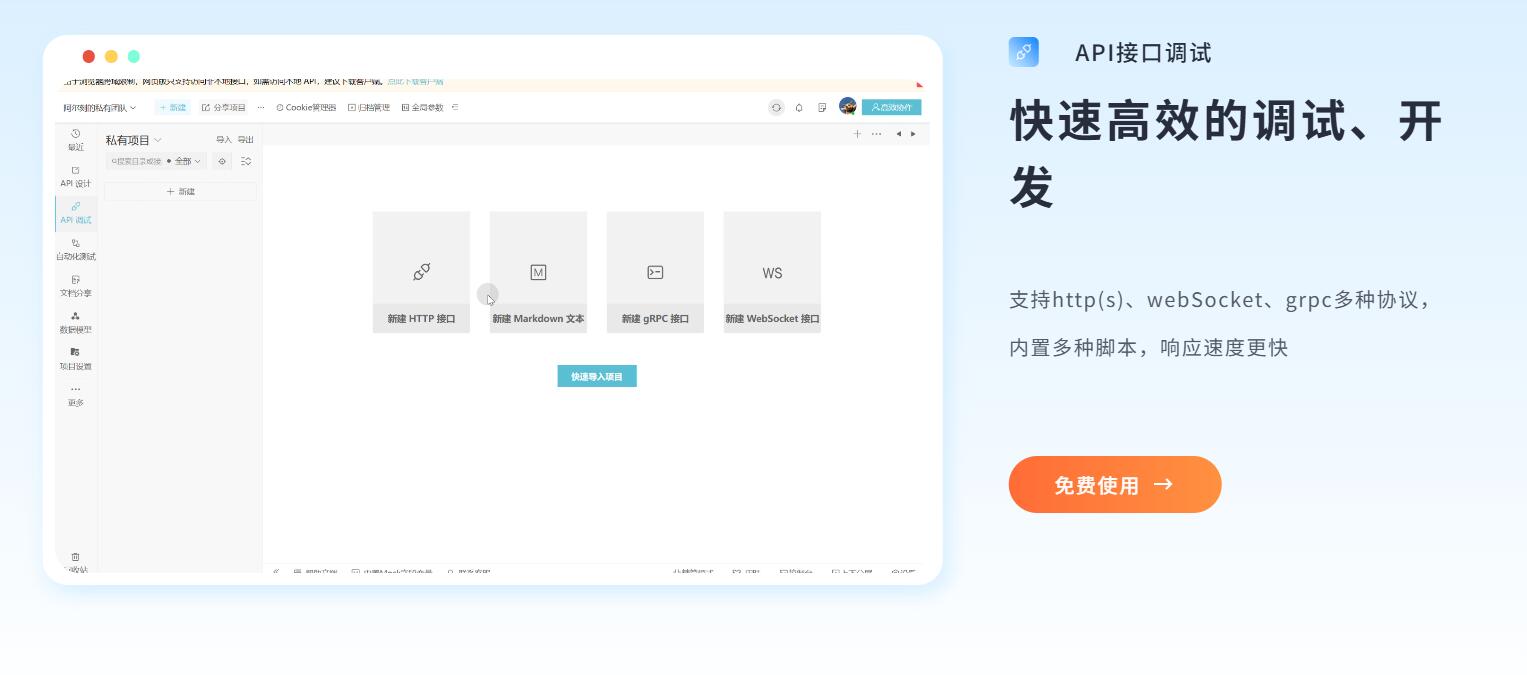
Task: Open the 文档分享 sidebar section
Action: click(76, 286)
